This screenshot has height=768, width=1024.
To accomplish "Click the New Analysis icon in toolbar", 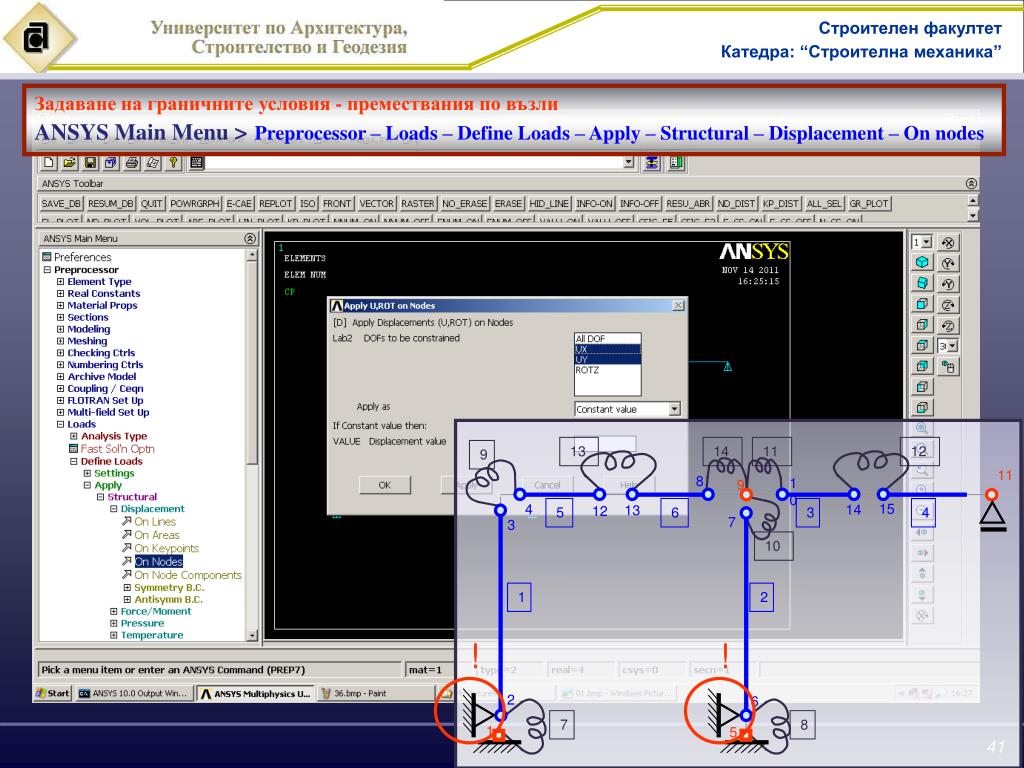I will (x=49, y=162).
